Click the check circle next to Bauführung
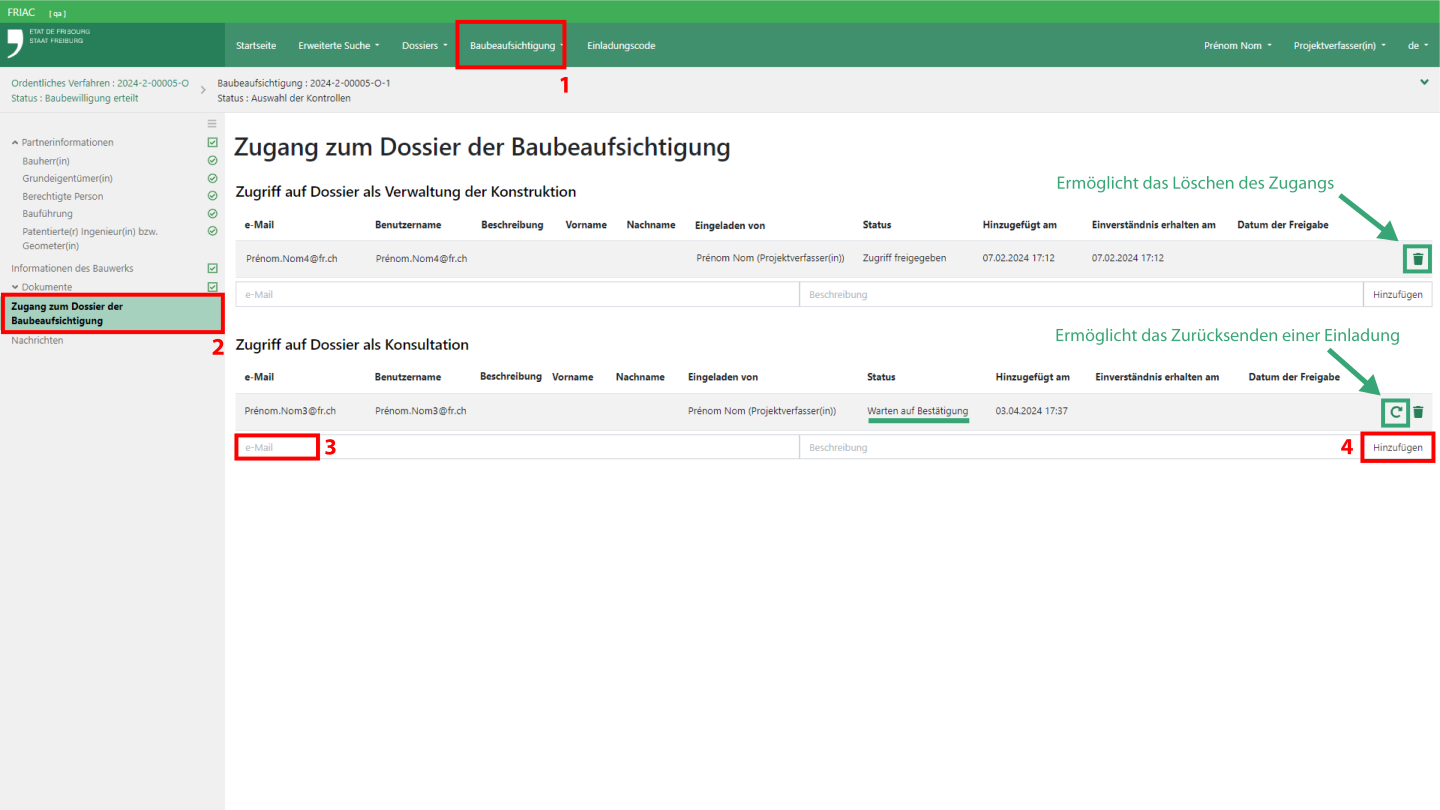 point(212,213)
